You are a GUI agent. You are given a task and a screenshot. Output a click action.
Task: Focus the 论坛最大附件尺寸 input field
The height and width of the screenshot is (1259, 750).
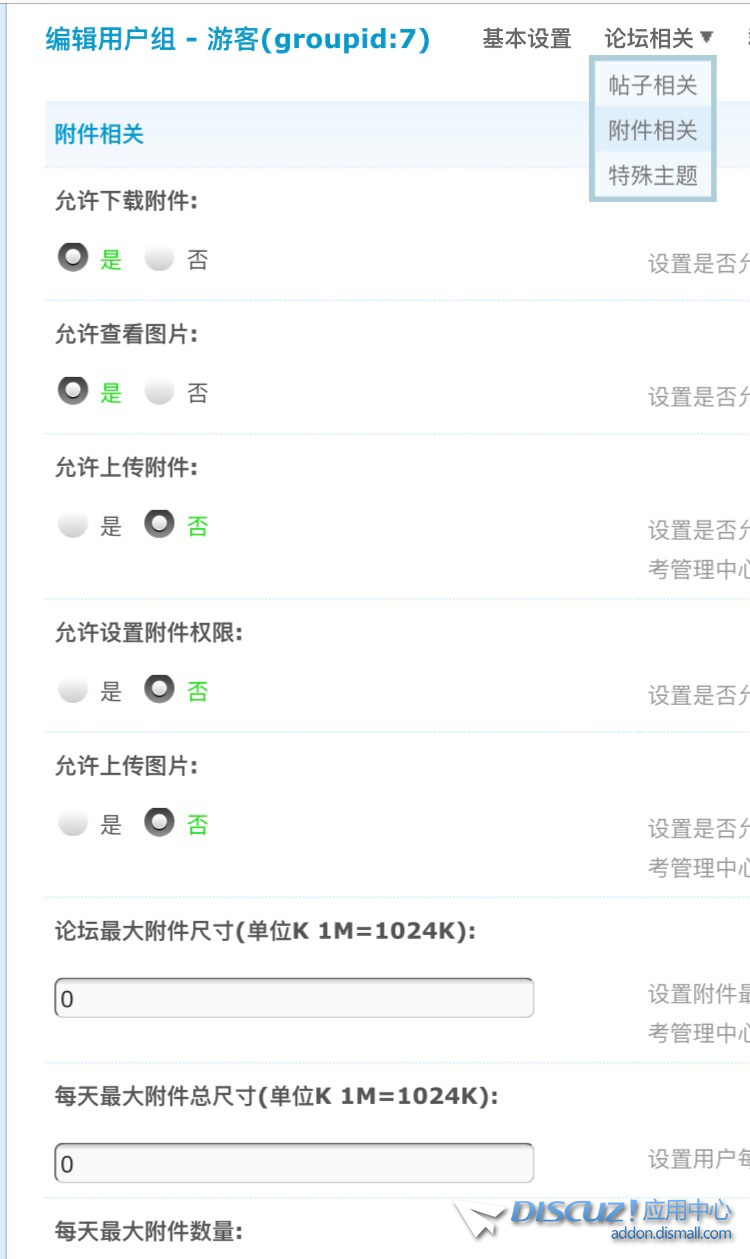[x=294, y=998]
